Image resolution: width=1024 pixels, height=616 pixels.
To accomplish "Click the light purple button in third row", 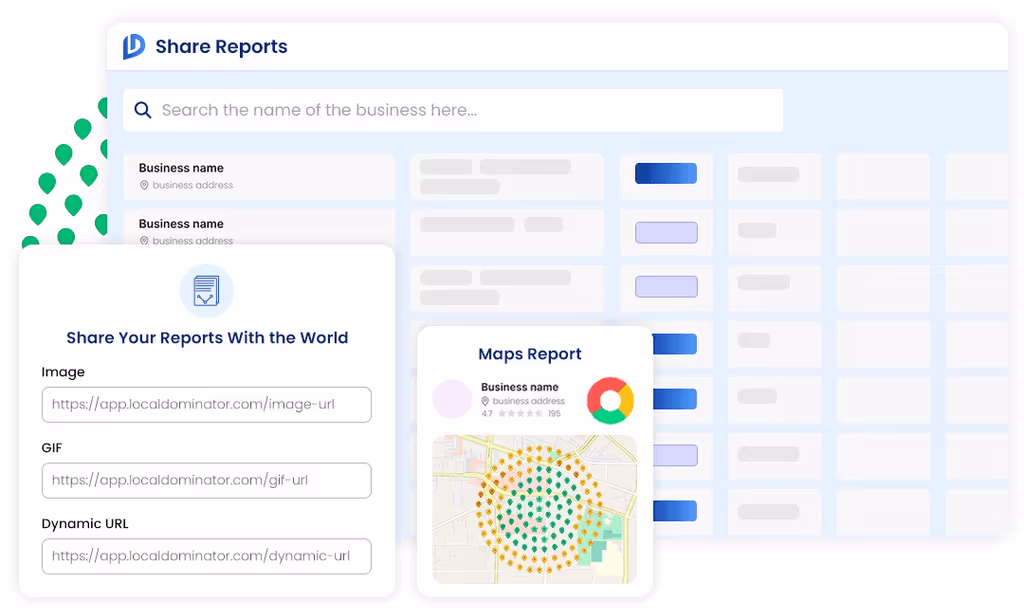I will point(666,287).
